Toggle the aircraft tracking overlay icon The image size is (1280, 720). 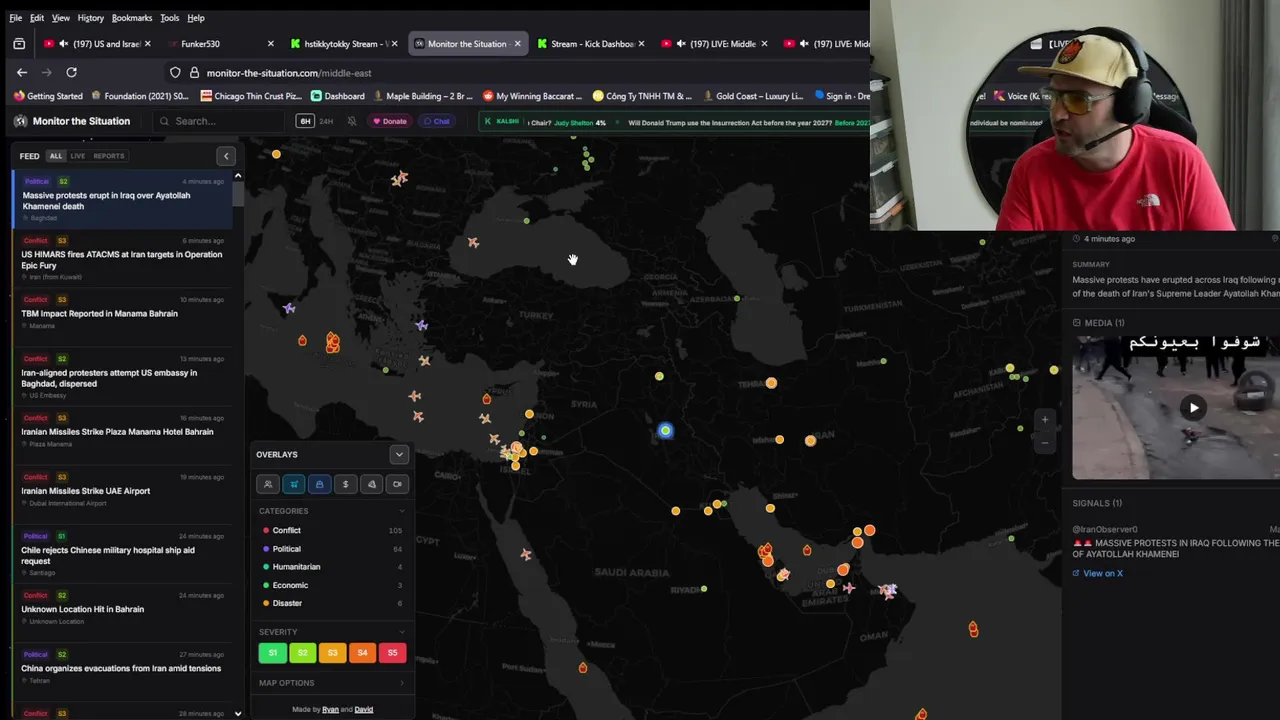pyautogui.click(x=293, y=484)
